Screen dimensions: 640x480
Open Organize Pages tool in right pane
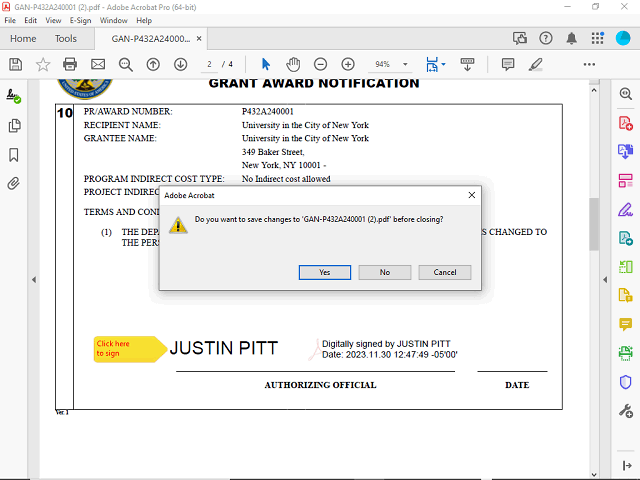[x=625, y=180]
